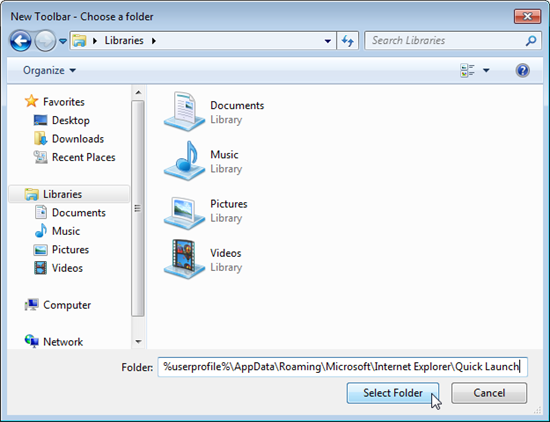550x422 pixels.
Task: Click the search magnifier icon
Action: pos(531,41)
